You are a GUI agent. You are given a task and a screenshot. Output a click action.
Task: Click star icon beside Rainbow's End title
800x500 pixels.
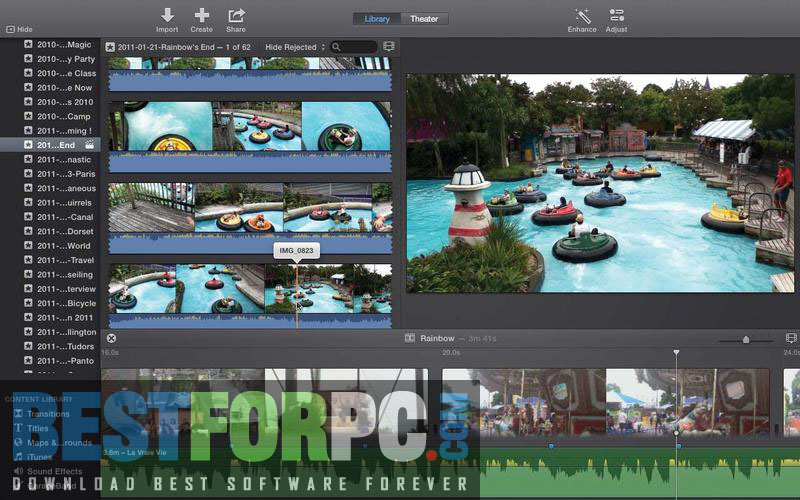tap(110, 47)
